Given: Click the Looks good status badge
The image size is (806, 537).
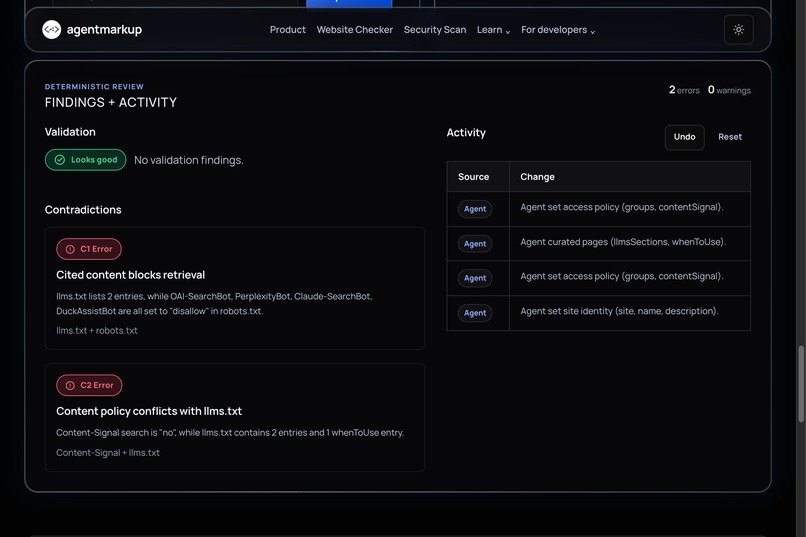Looking at the screenshot, I should [x=85, y=160].
